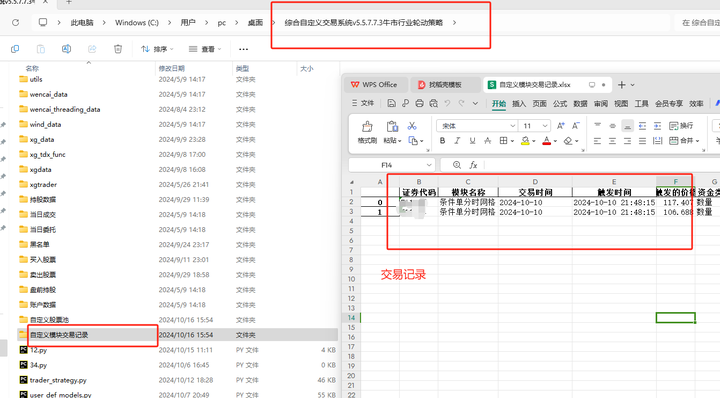Click the Redo arrow in WPS
The image size is (720, 398).
click(461, 103)
